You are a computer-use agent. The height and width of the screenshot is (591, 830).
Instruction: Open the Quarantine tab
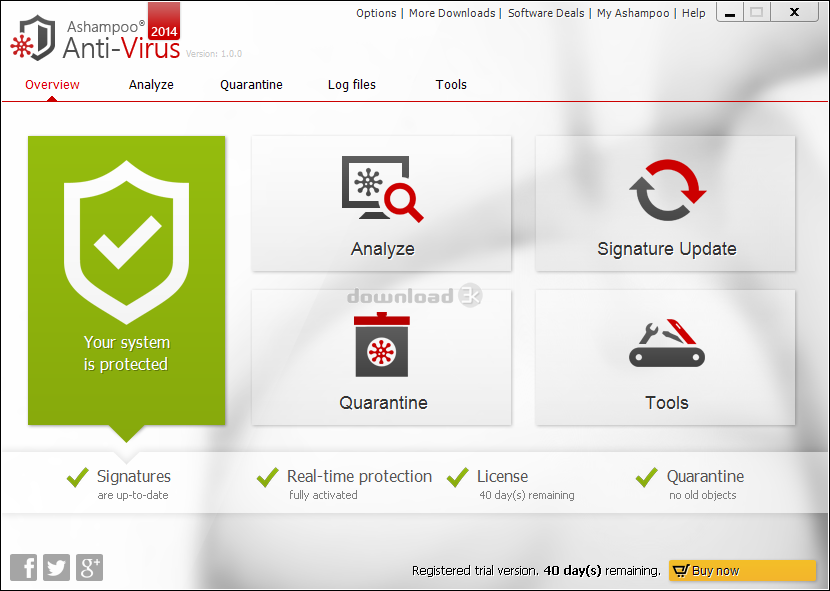pos(251,85)
